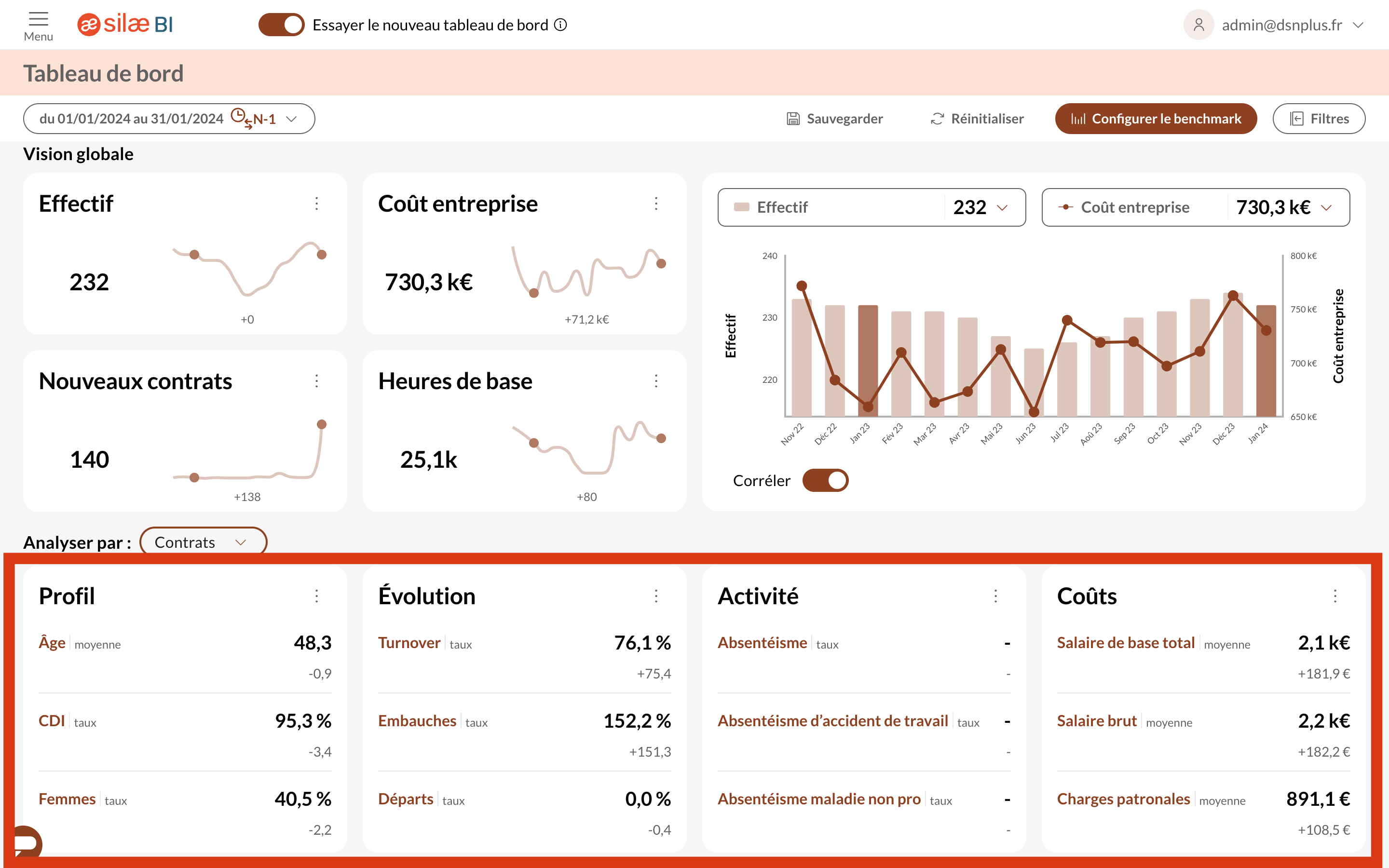This screenshot has width=1389, height=868.
Task: Open the Embauches indicator link
Action: tap(417, 720)
